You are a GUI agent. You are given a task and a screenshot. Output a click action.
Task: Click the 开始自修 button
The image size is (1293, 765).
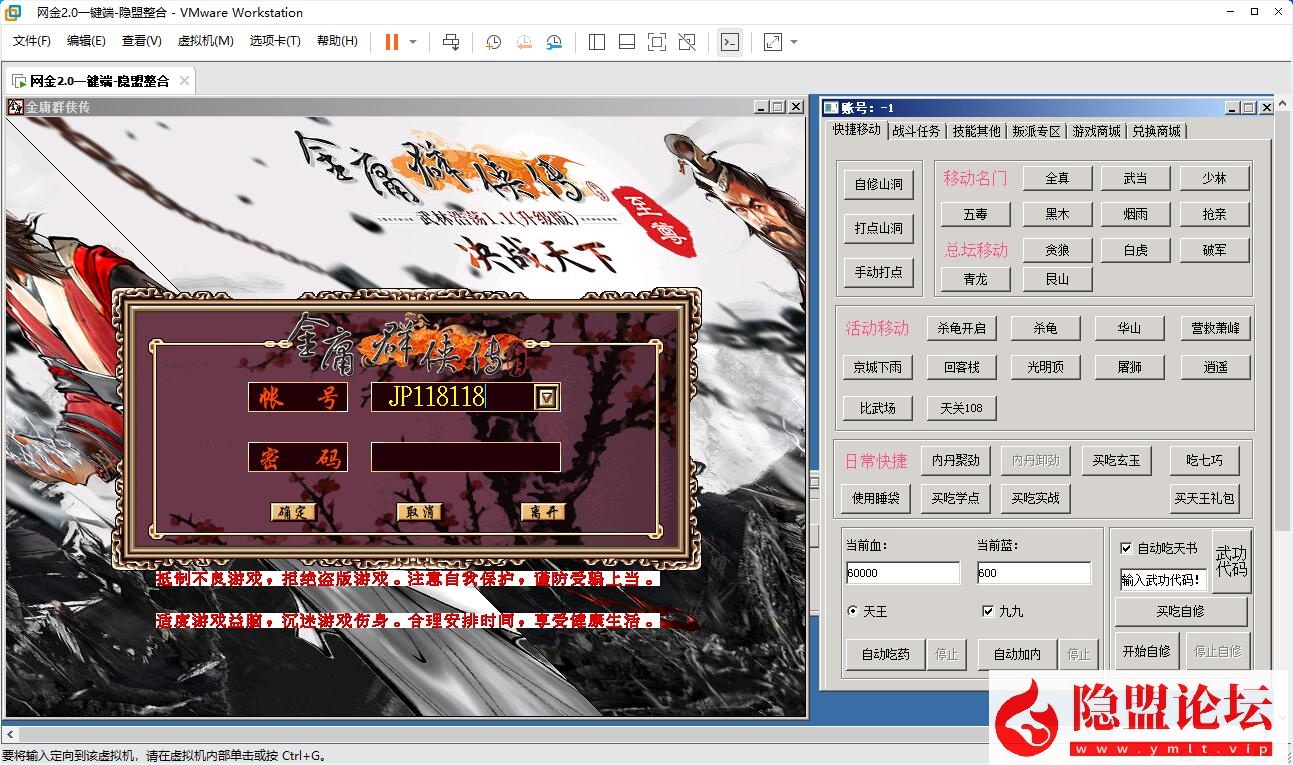[x=1146, y=651]
